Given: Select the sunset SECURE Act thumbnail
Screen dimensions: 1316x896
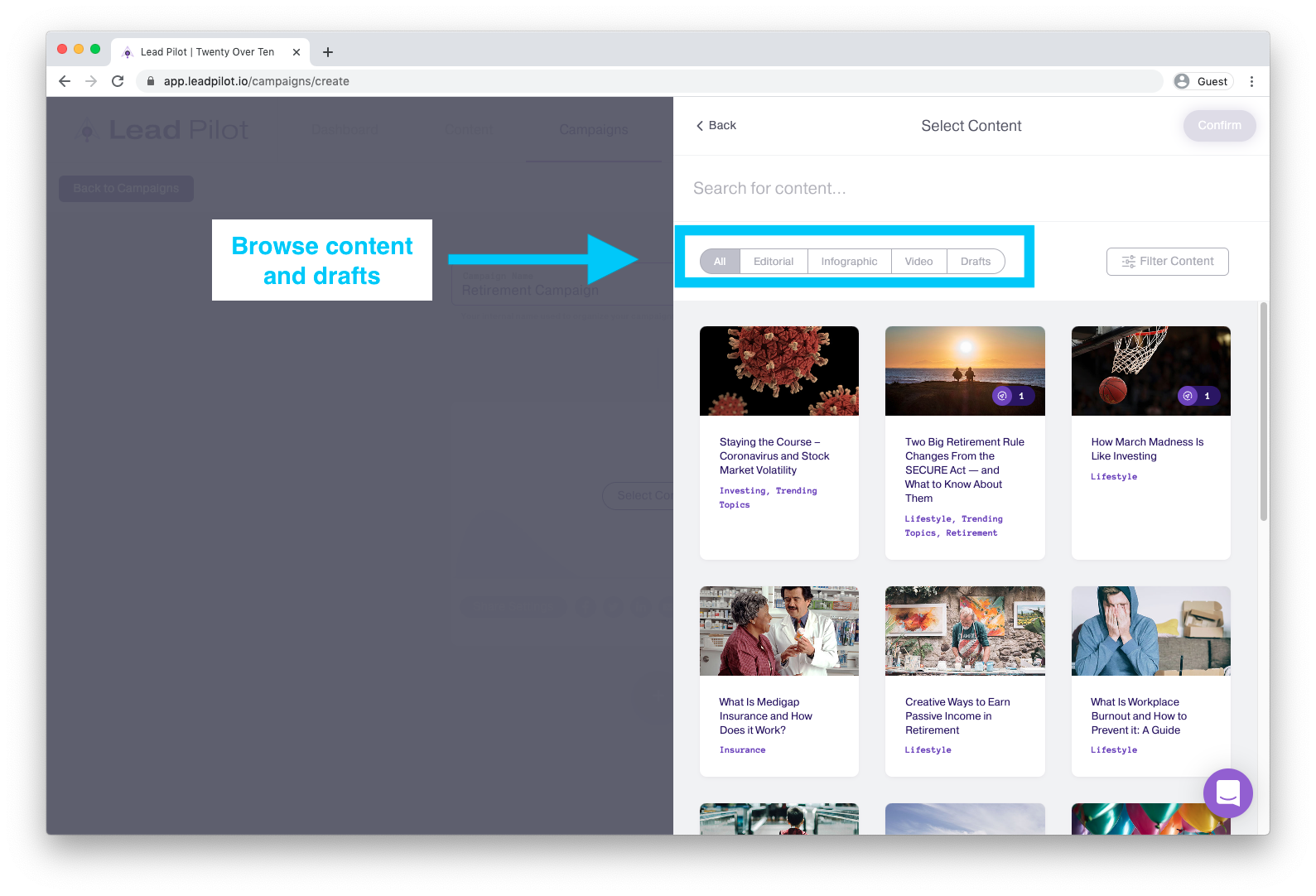Looking at the screenshot, I should click(x=965, y=371).
